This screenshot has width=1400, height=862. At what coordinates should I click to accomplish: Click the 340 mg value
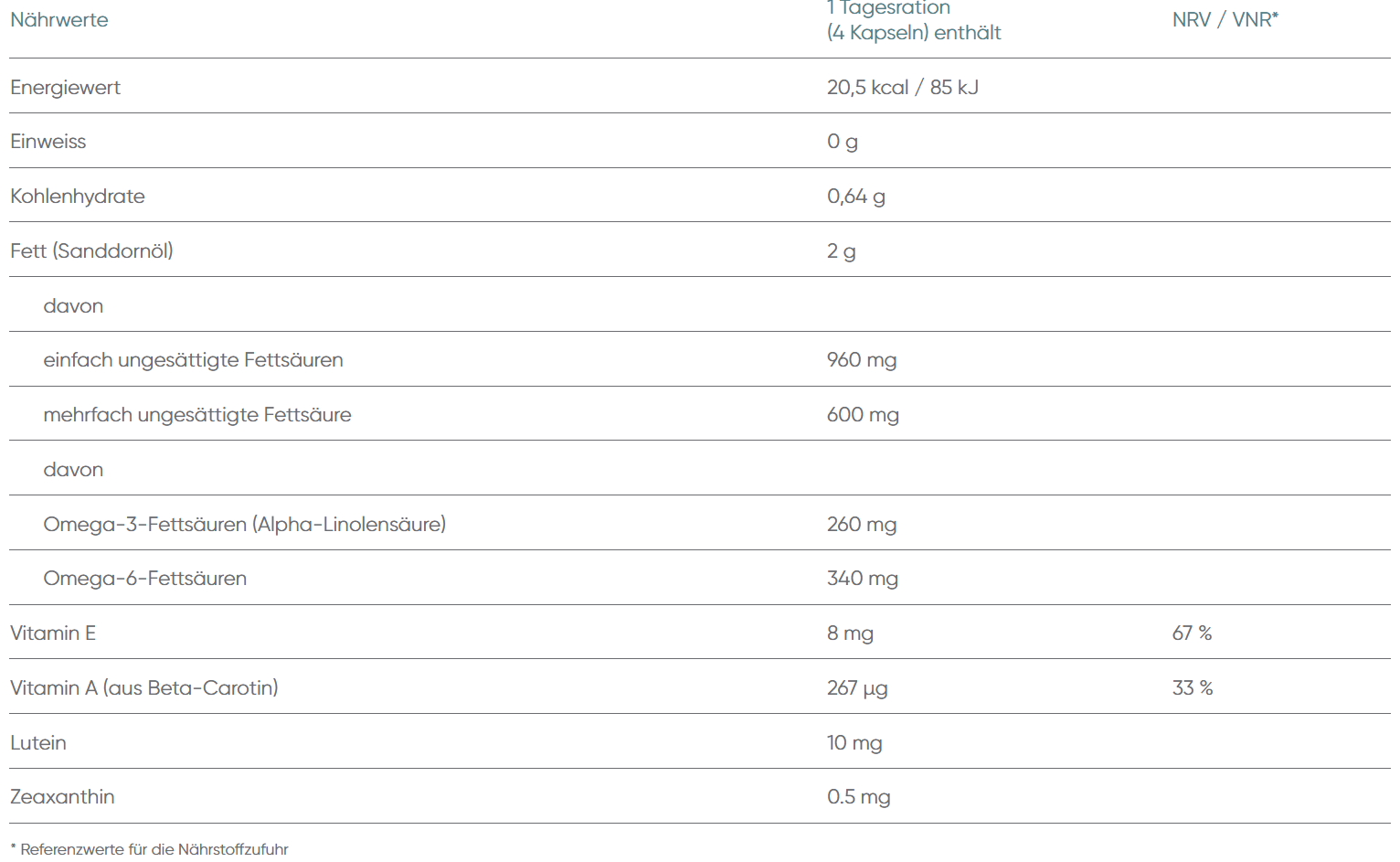[x=862, y=579]
